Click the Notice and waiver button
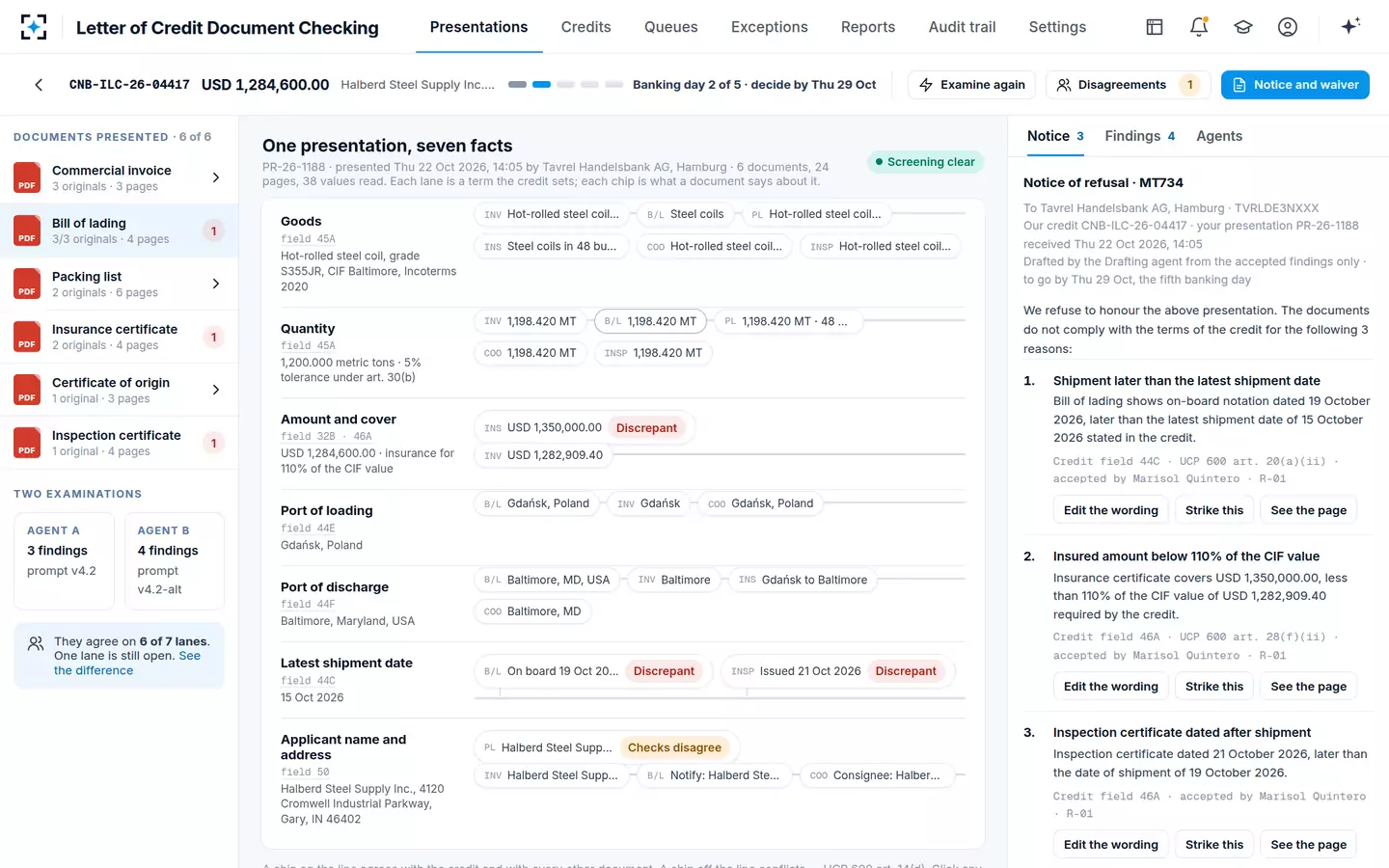This screenshot has width=1389, height=868. [x=1294, y=85]
